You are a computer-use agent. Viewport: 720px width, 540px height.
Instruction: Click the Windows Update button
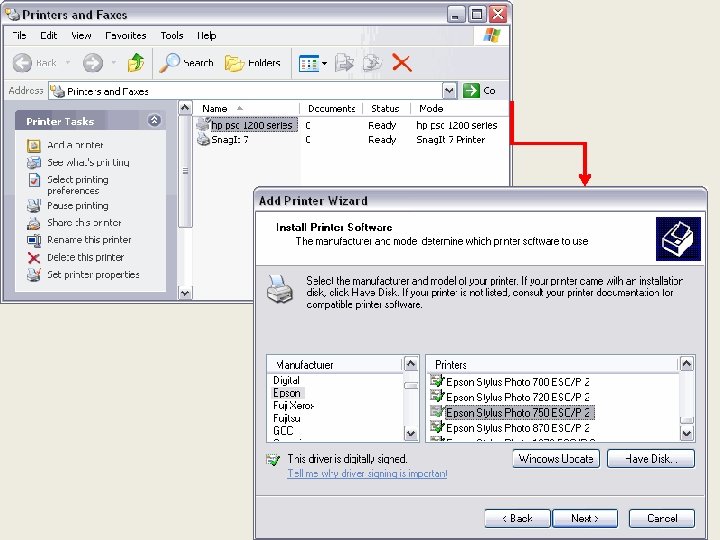click(x=556, y=459)
